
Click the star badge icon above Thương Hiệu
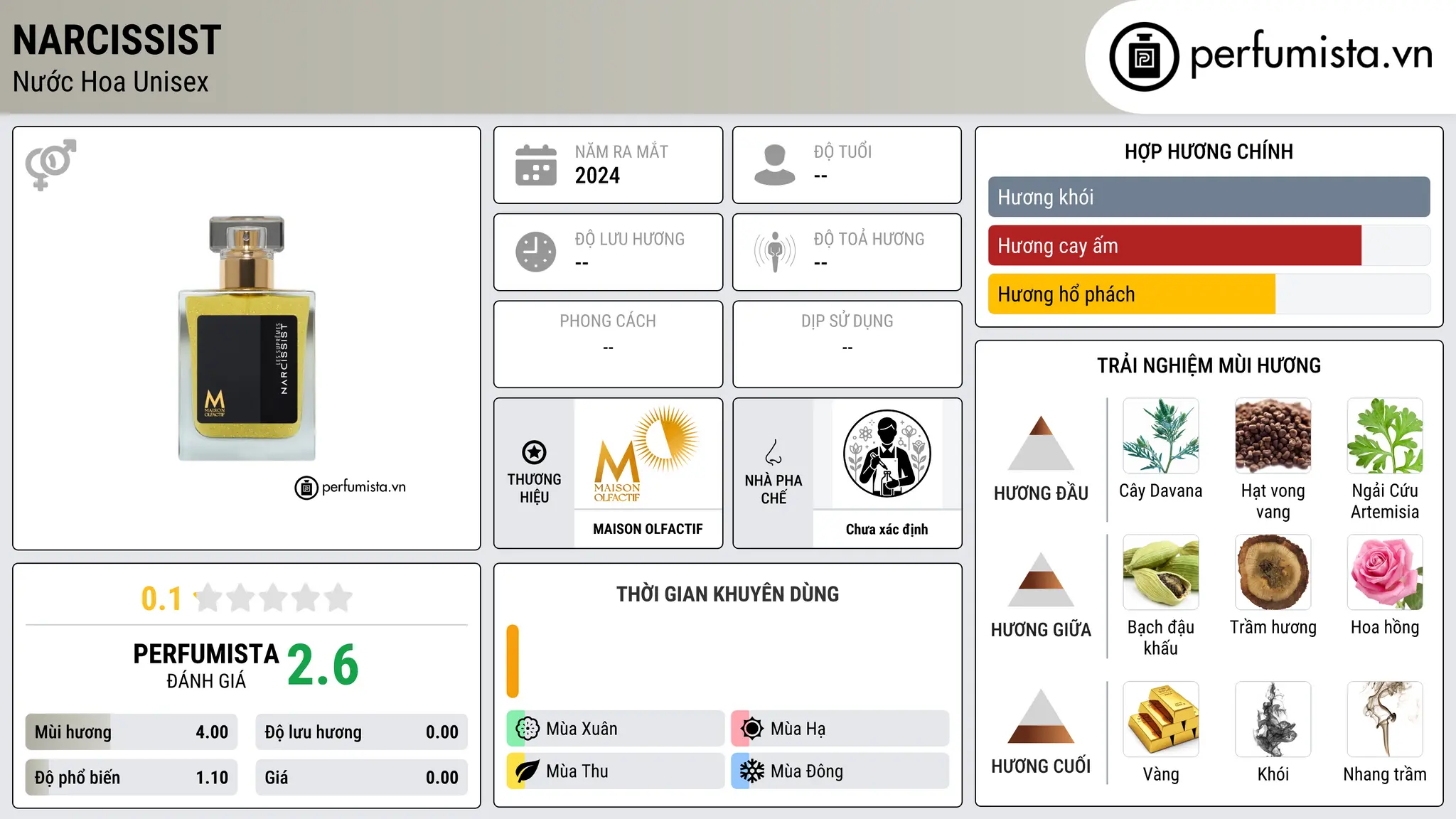click(534, 451)
